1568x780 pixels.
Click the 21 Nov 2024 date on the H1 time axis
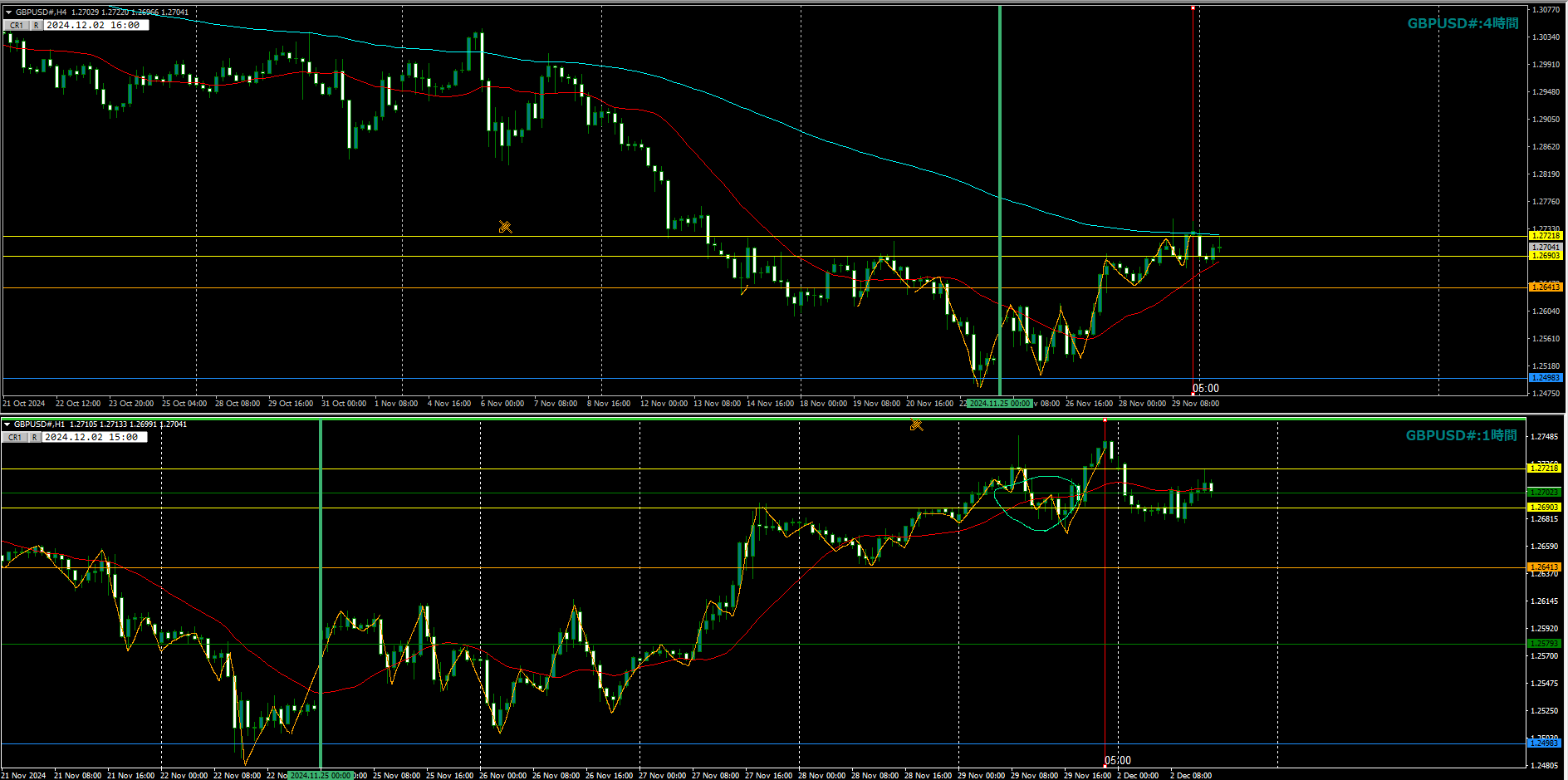pos(24,776)
